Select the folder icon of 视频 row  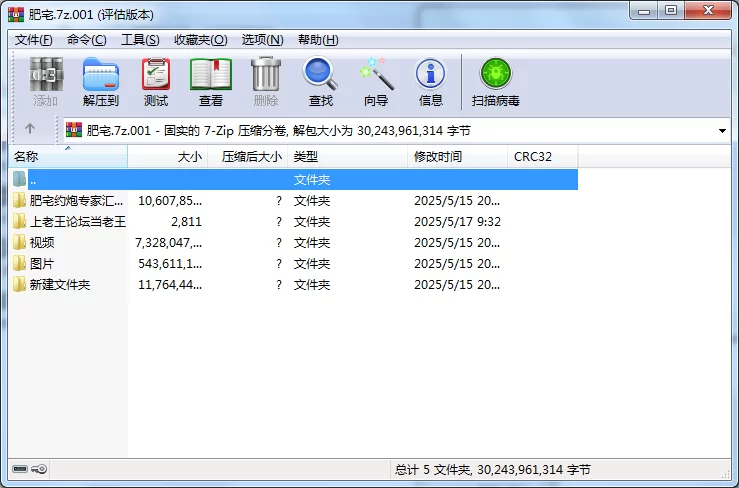pyautogui.click(x=19, y=242)
